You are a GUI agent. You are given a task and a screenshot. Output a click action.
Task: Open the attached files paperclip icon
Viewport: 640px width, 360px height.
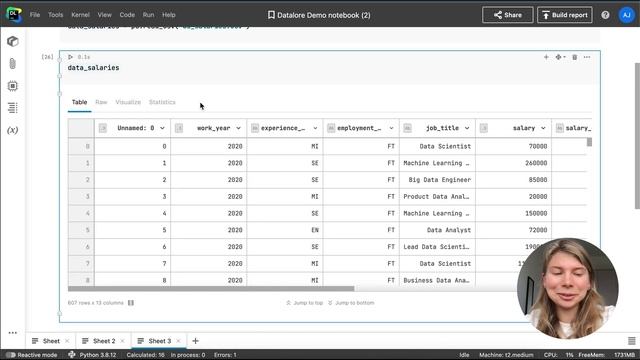tap(13, 64)
